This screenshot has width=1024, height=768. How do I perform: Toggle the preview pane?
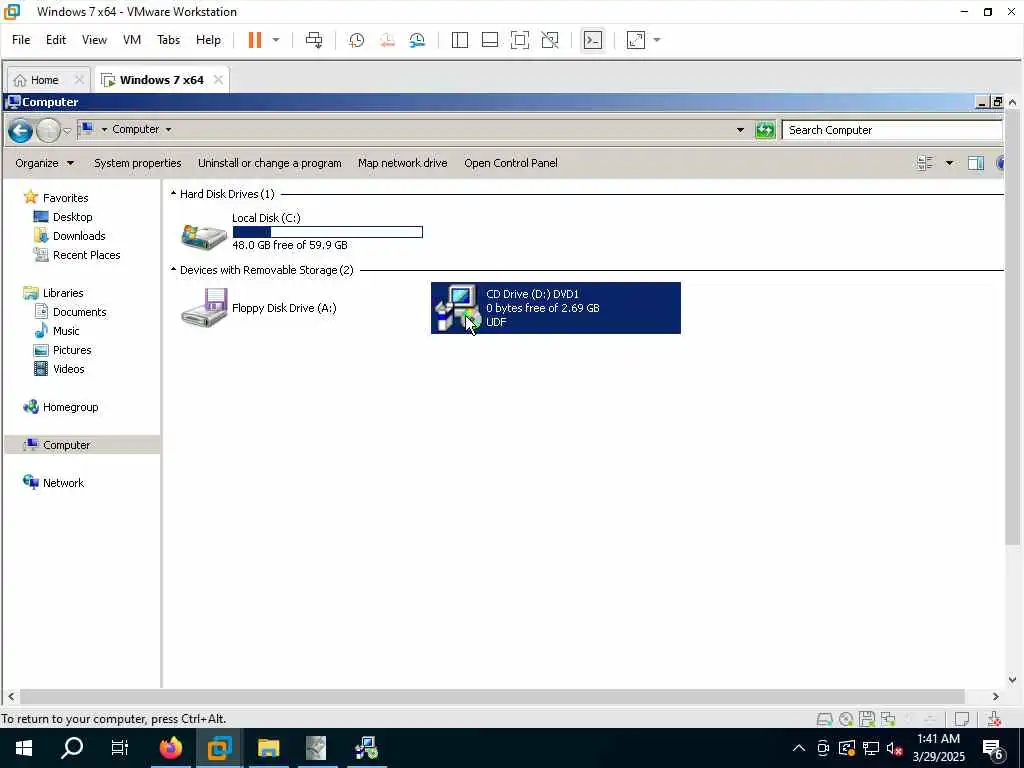(x=976, y=163)
